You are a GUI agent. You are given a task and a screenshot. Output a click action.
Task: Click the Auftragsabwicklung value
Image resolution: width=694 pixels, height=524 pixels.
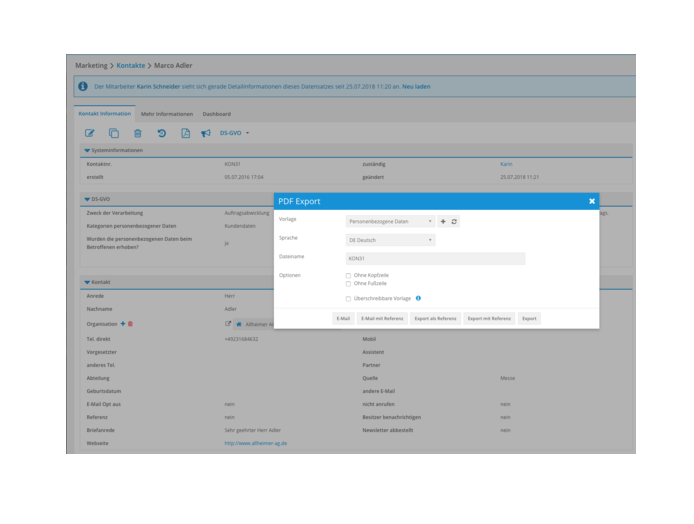[247, 213]
